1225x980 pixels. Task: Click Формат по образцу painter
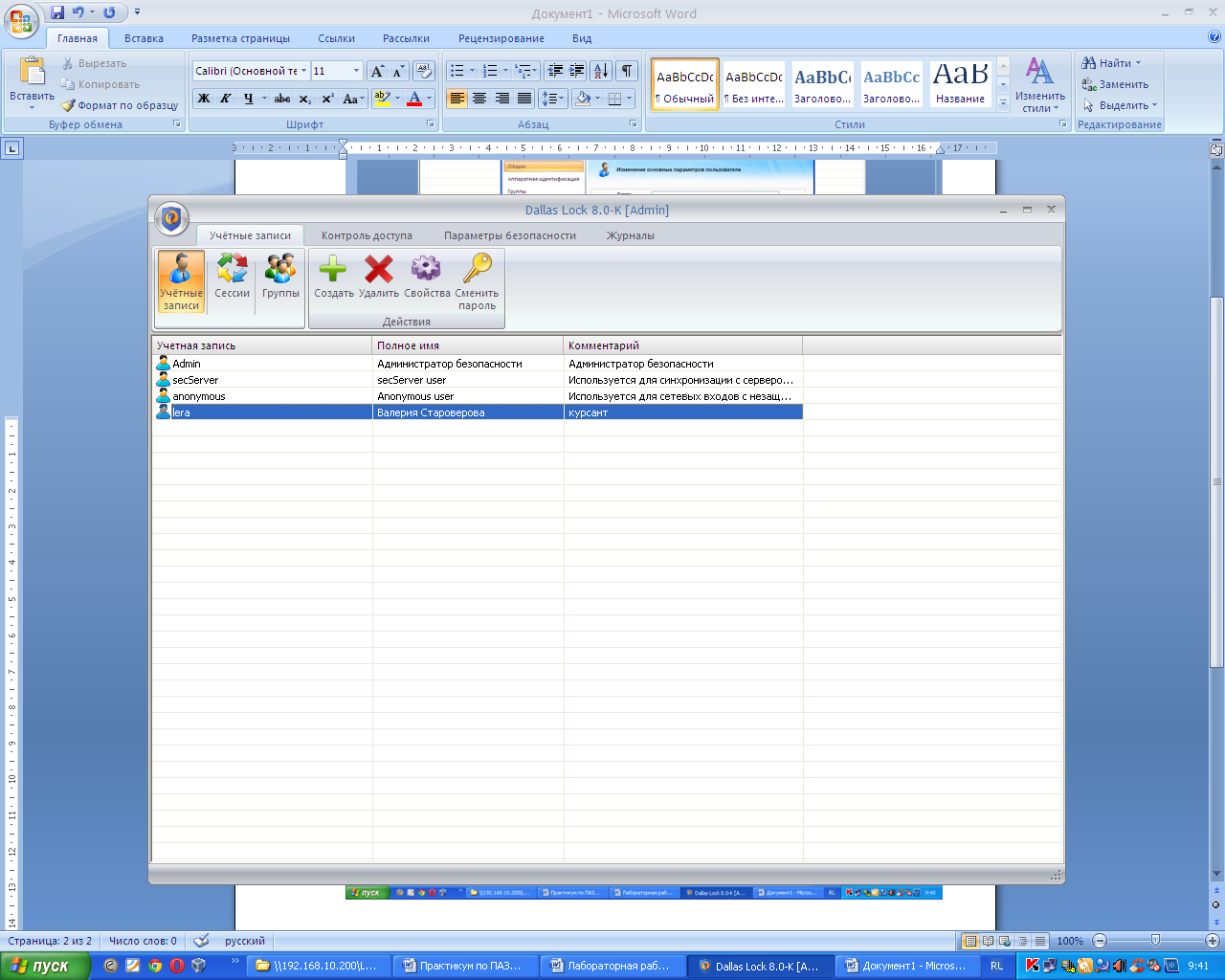point(120,105)
